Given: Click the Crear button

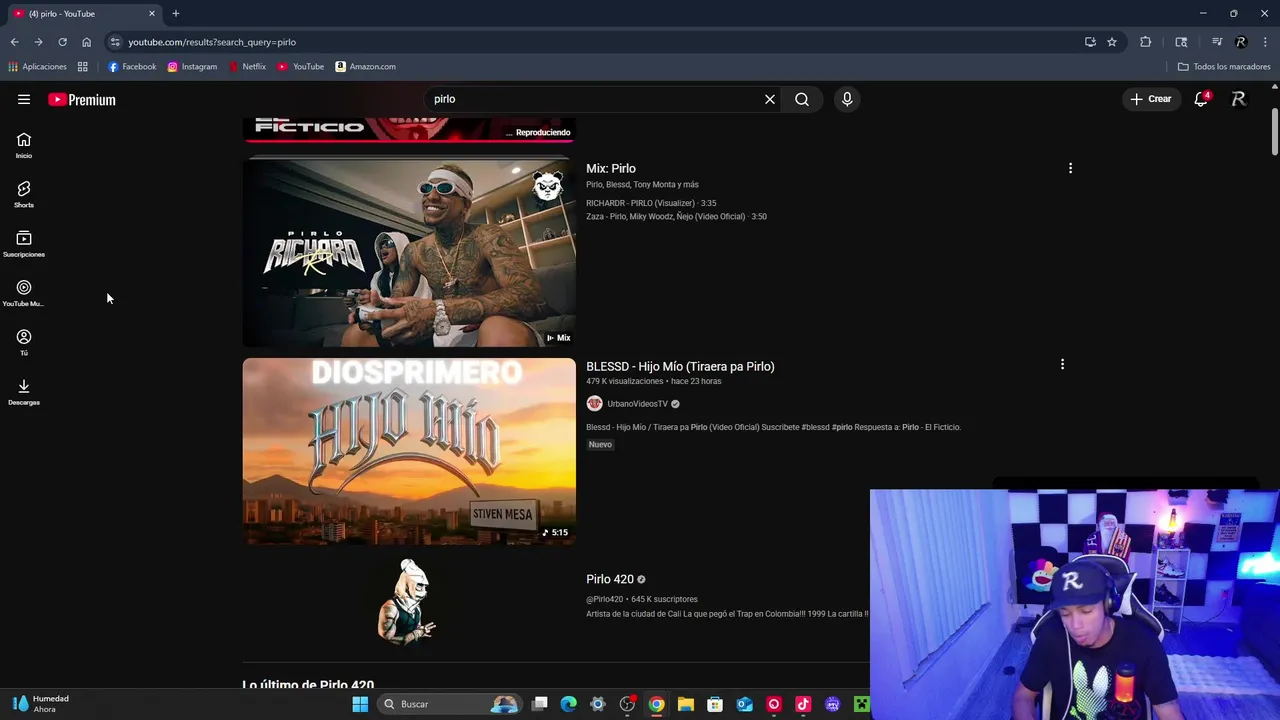Looking at the screenshot, I should (x=1151, y=99).
